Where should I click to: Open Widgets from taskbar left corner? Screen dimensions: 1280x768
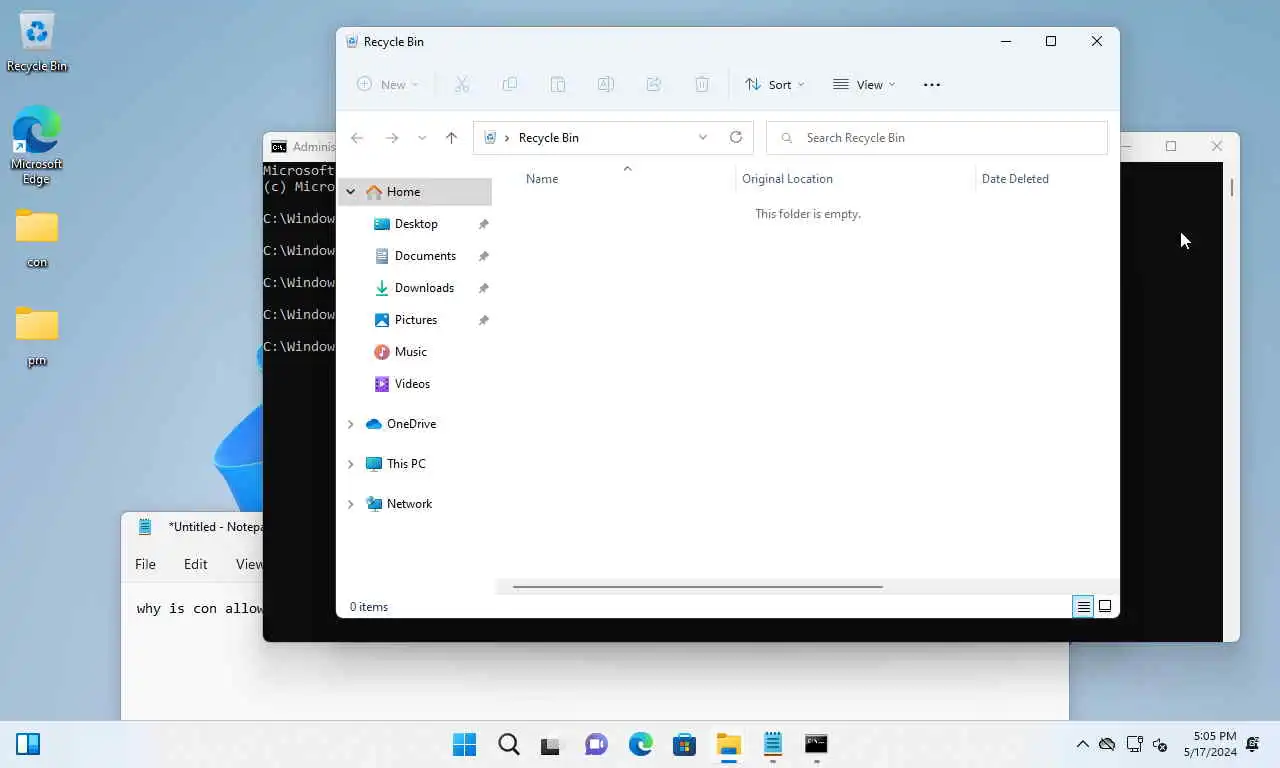point(28,744)
